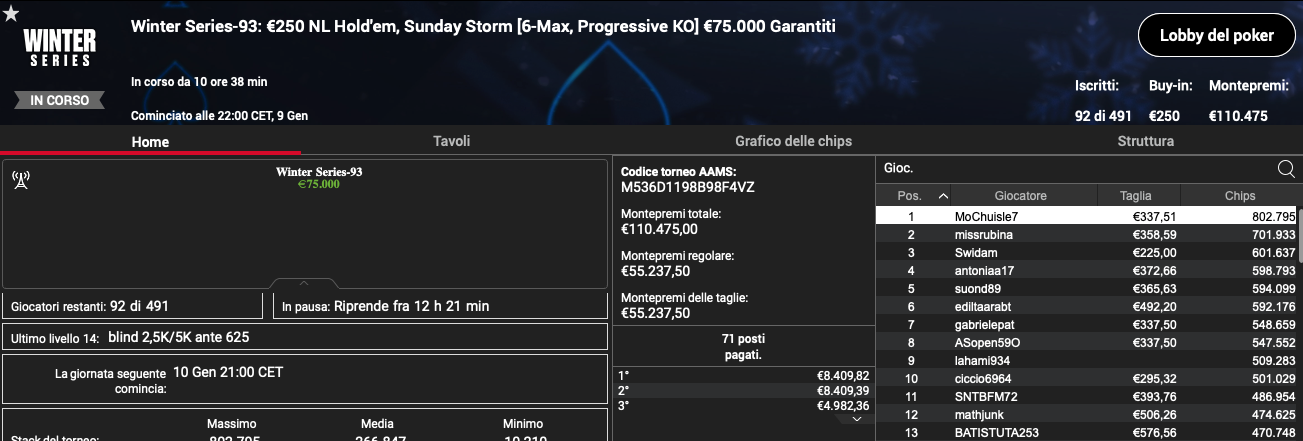Click the favorite star icon
This screenshot has height=441, width=1303.
point(10,15)
